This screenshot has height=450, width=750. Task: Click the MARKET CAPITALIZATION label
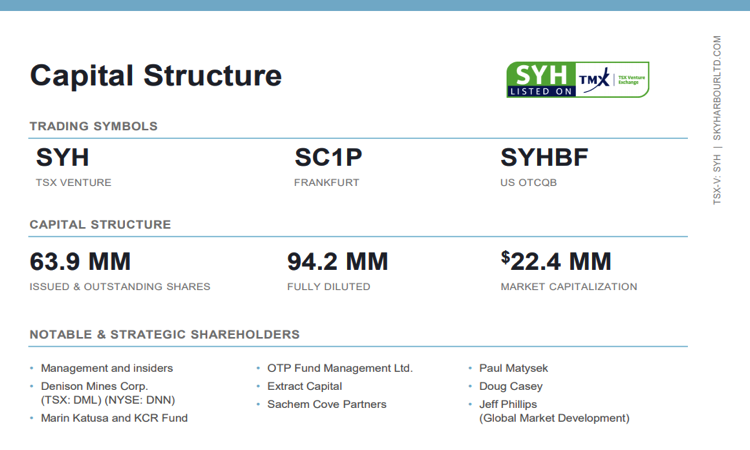[569, 286]
